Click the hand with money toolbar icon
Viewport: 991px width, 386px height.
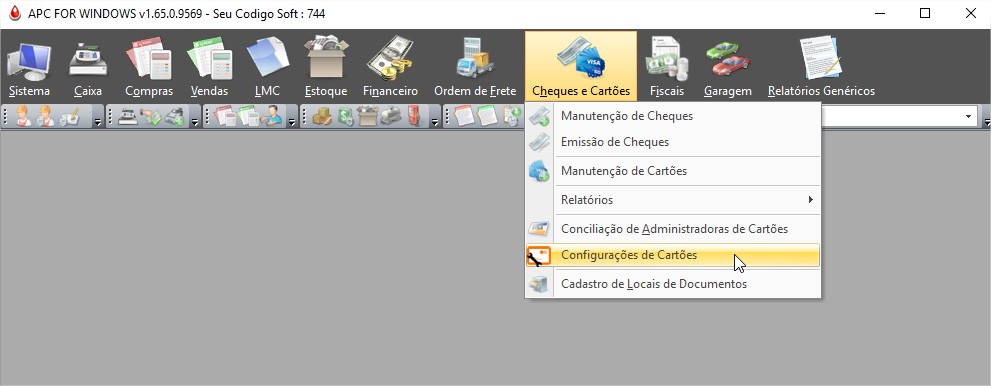(x=150, y=117)
